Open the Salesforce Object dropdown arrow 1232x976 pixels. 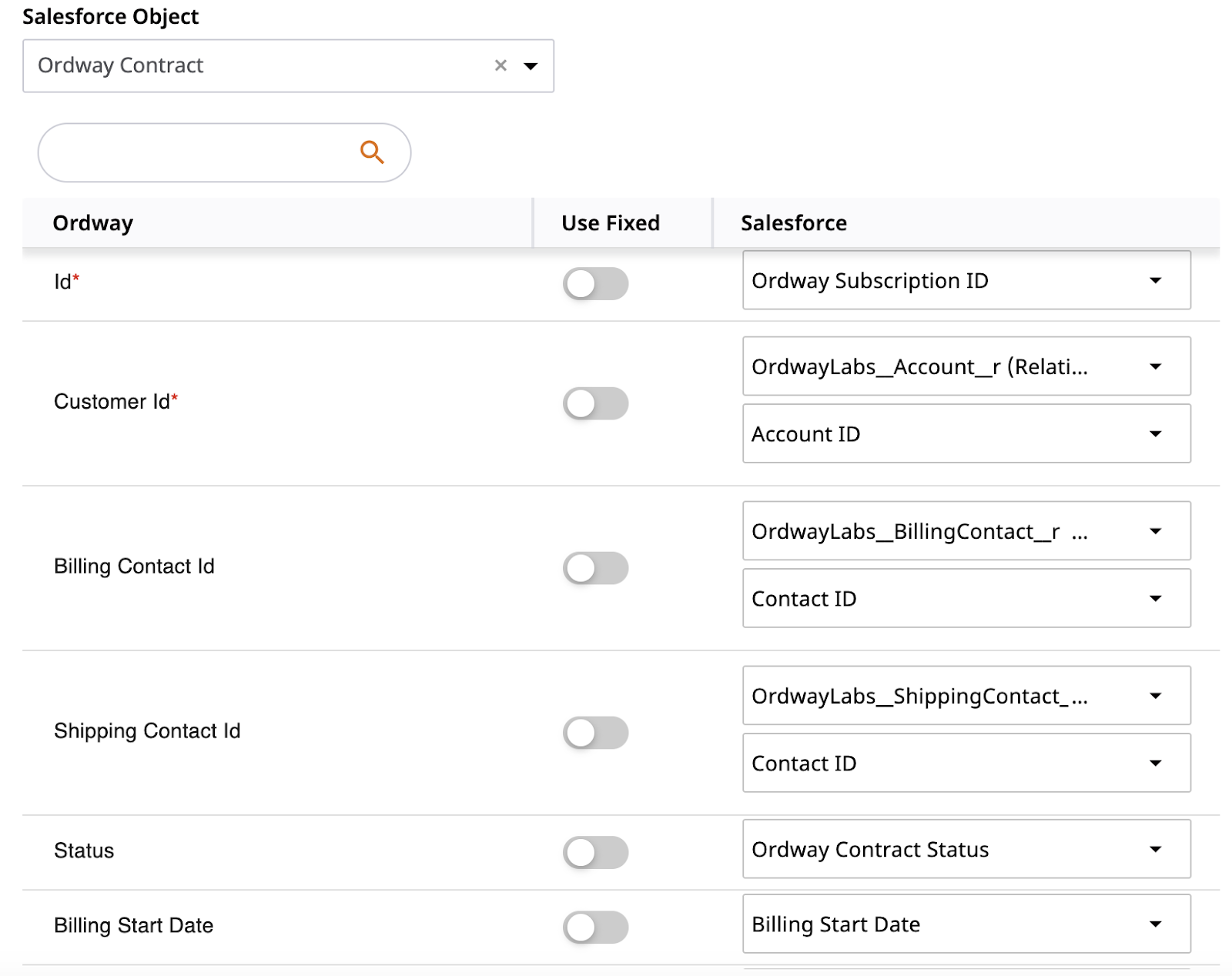tap(531, 66)
